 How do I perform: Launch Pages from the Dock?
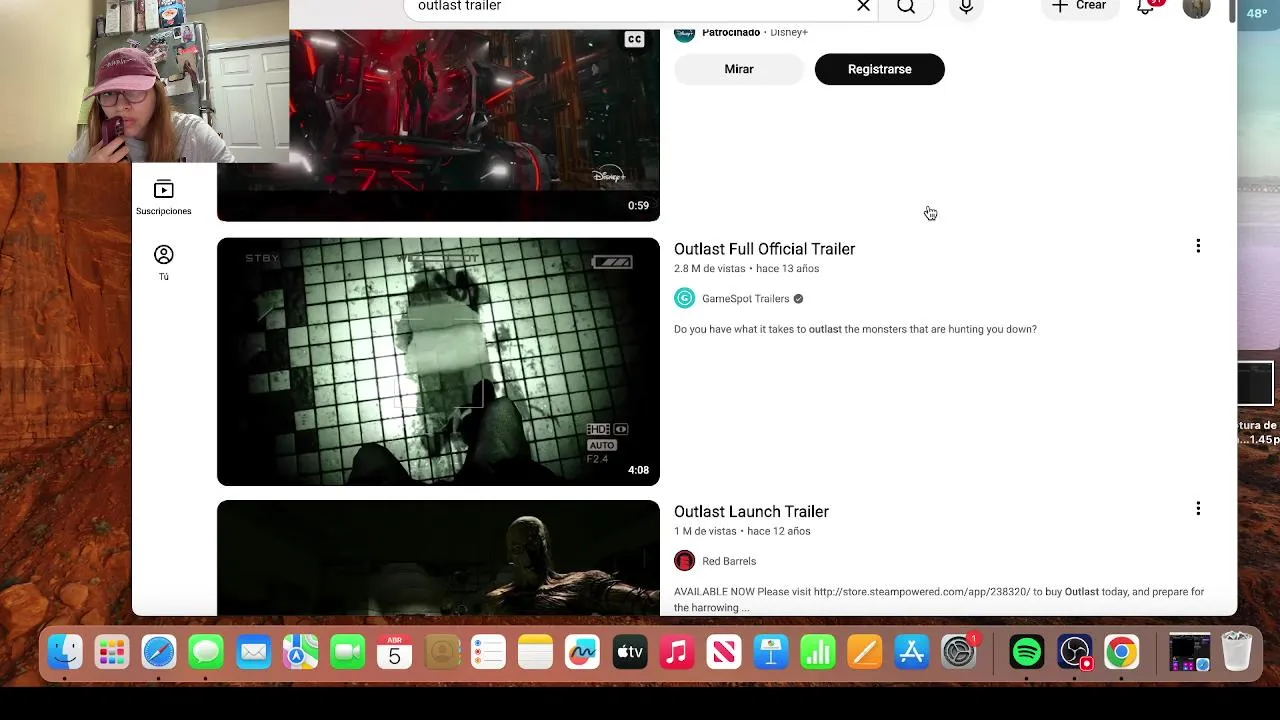[x=865, y=653]
